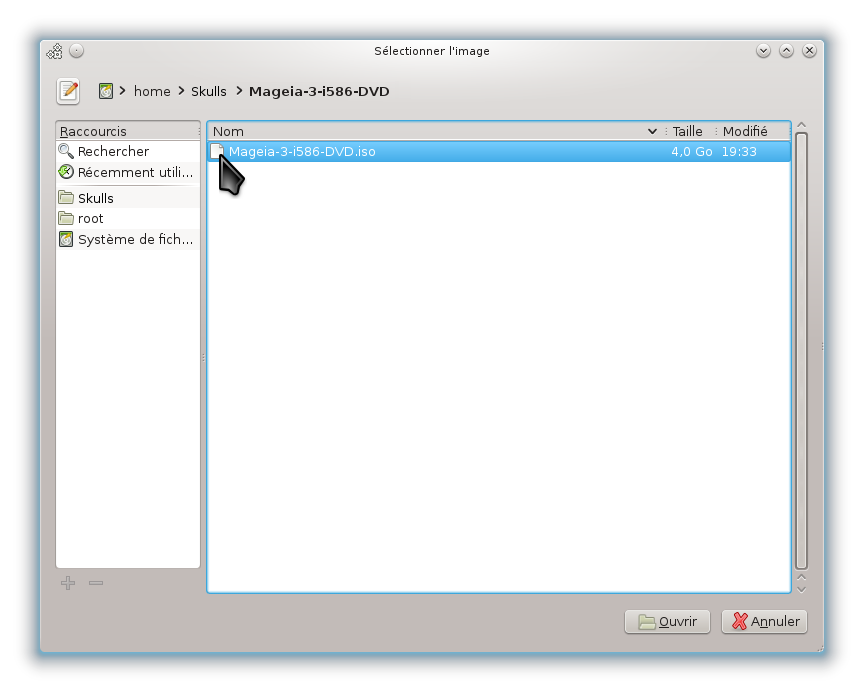Click the file icon of Mageia-3-i586-DVD.iso
The image size is (864, 692).
217,151
